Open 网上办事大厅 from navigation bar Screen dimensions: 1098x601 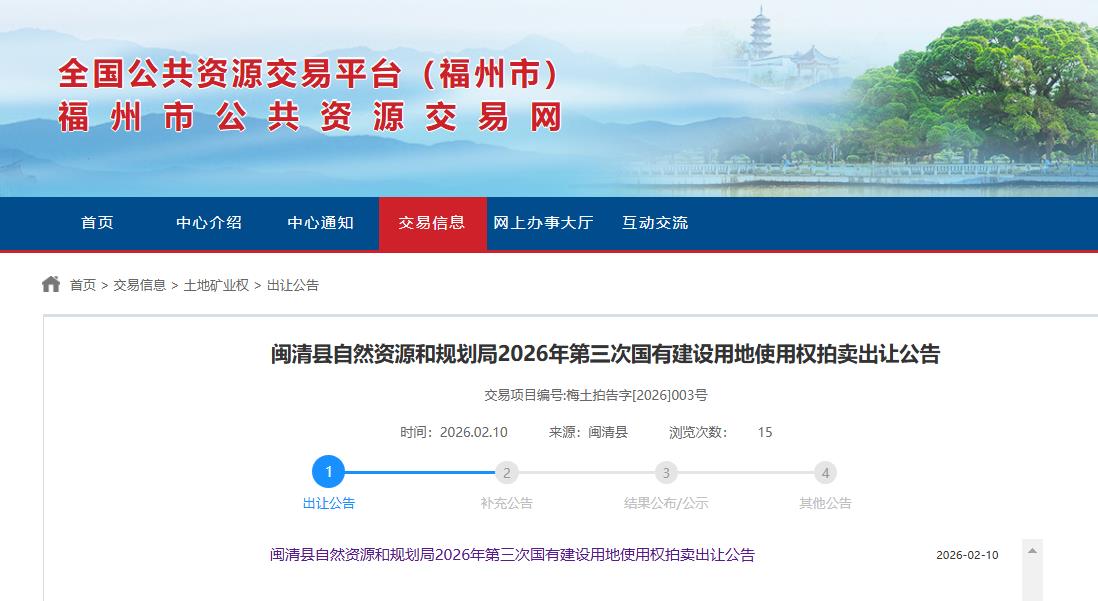tap(543, 223)
